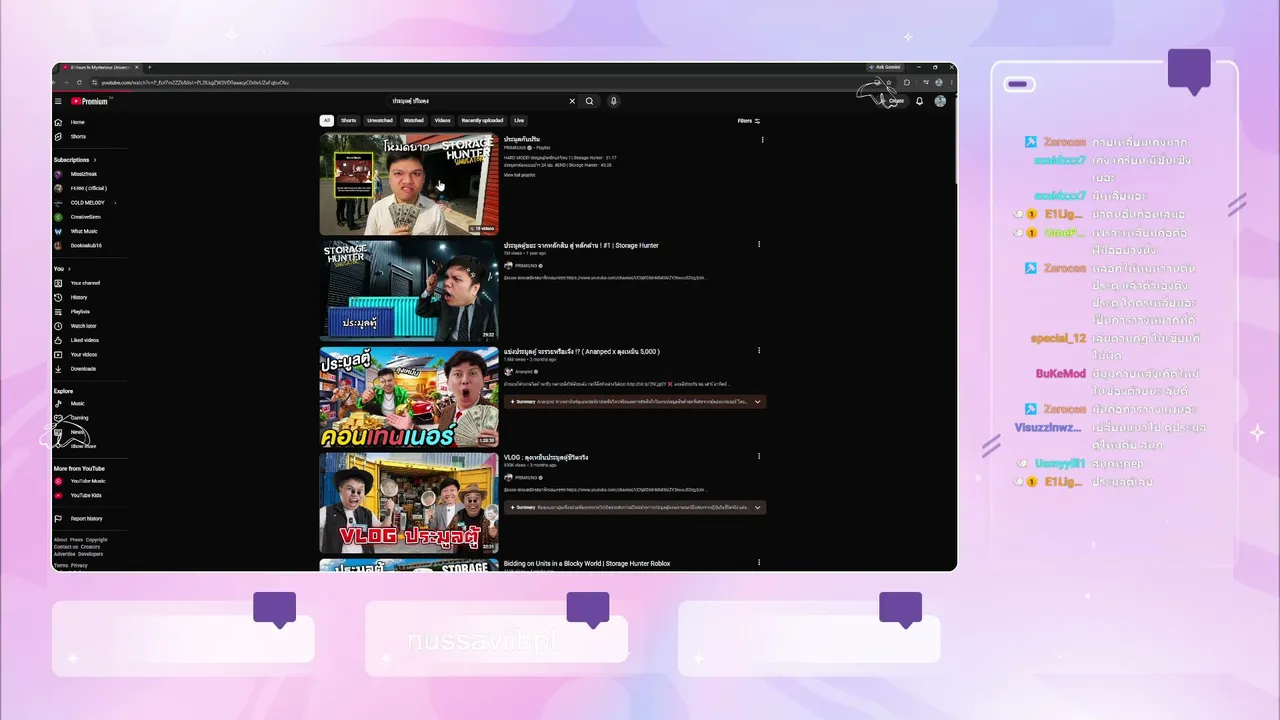Open YouTube Kids in the sidebar

pos(85,495)
